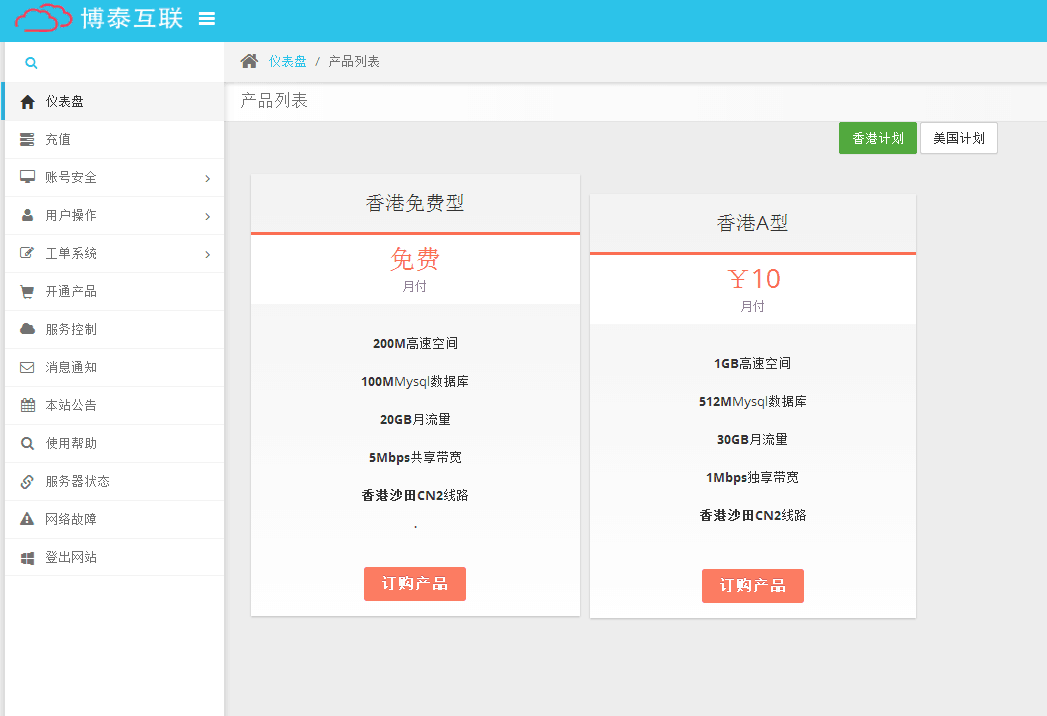Click the 100MMysql数据库 feature text
1047x716 pixels.
click(415, 381)
